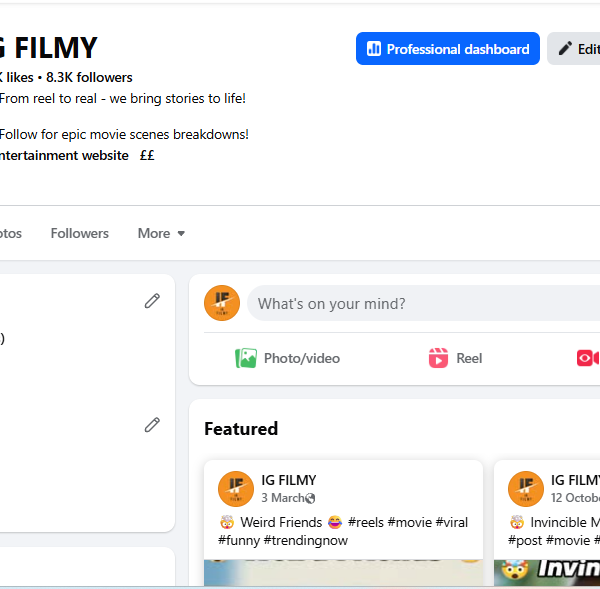Screen dimensions: 600x589
Task: Click the 'Weird Friends' caption text
Action: point(281,522)
